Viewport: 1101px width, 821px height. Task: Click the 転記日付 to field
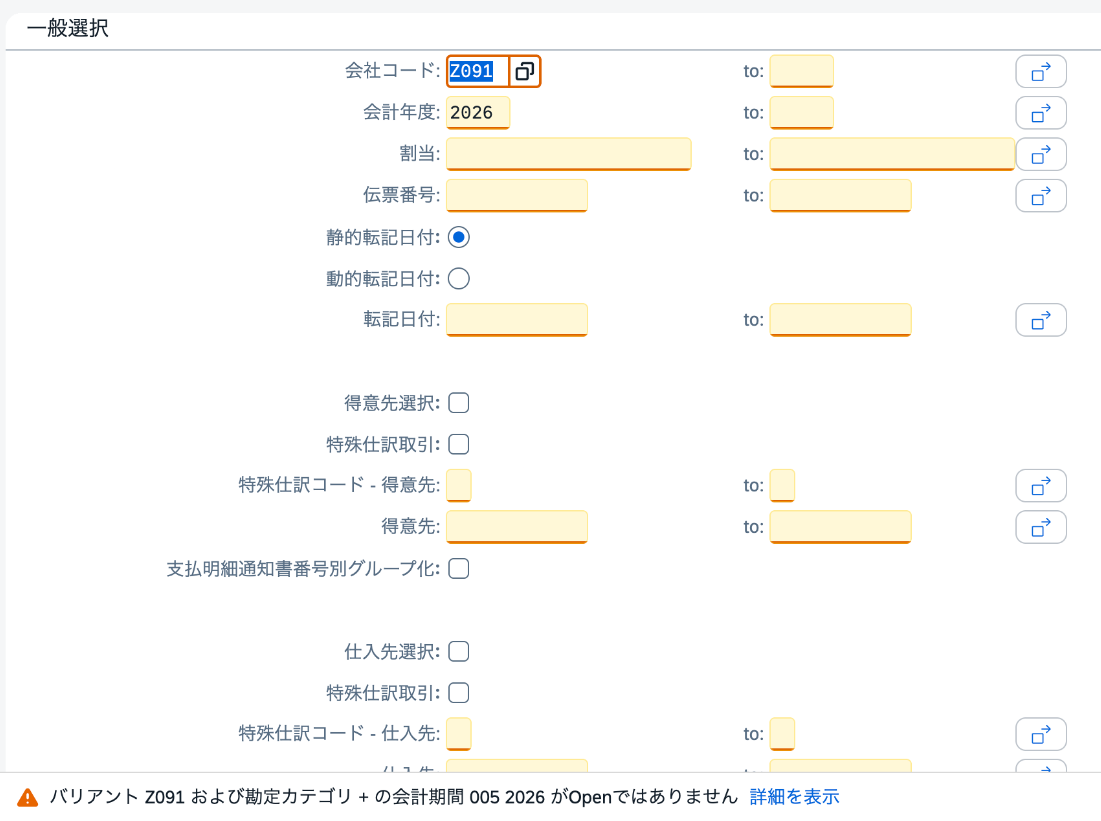point(840,320)
